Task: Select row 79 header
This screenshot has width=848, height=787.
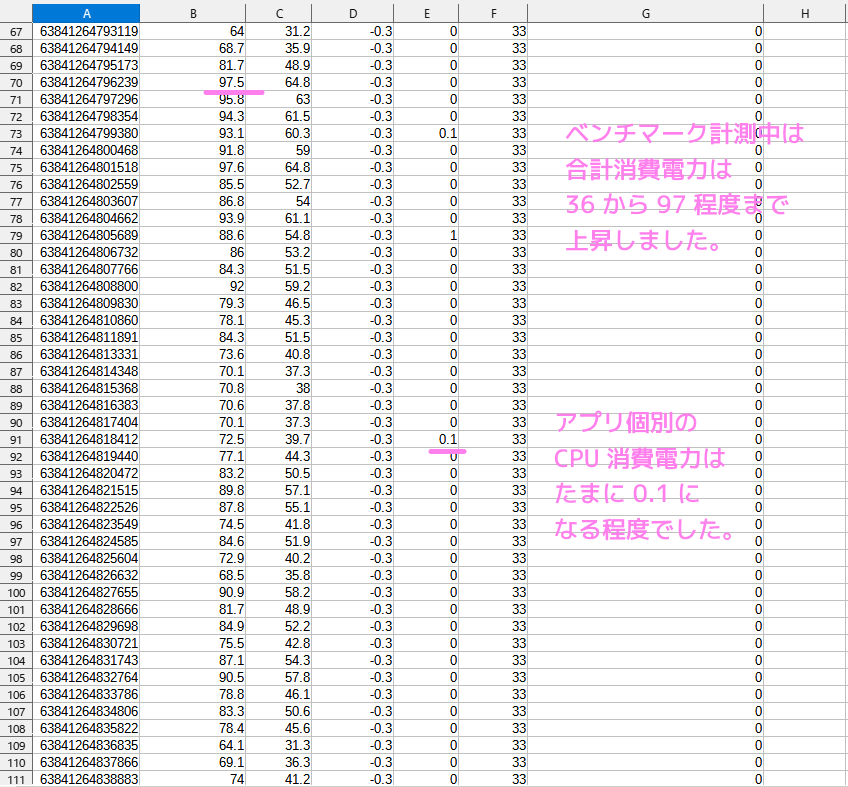Action: point(16,234)
